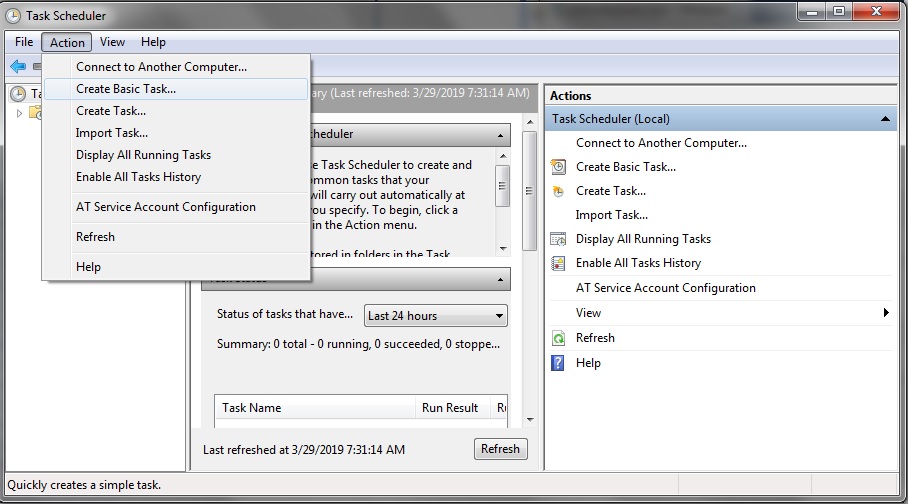Collapse the Task Status section
The image size is (908, 504).
pos(500,280)
